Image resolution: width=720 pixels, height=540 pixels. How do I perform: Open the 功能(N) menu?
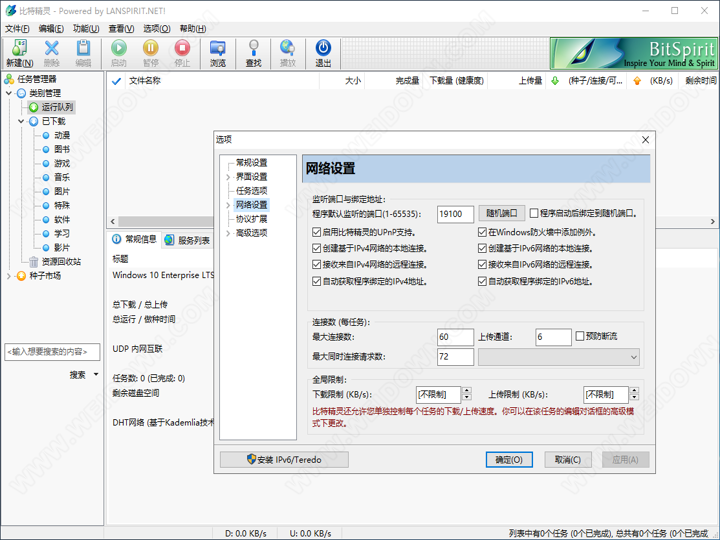tap(86, 29)
